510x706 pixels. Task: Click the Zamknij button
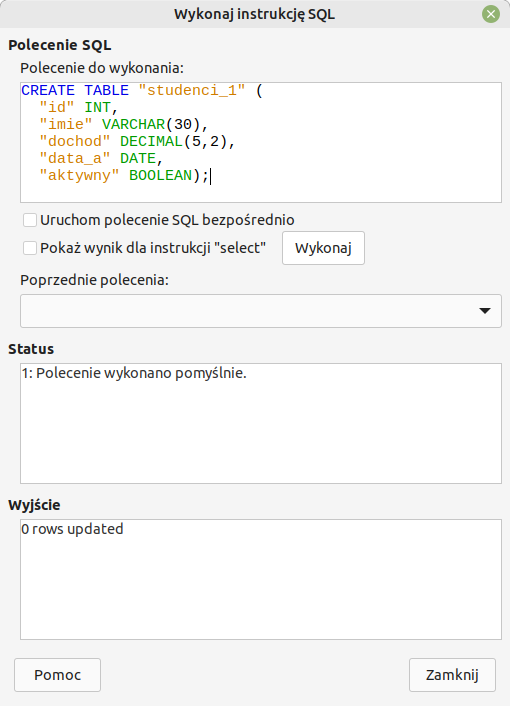[x=452, y=675]
